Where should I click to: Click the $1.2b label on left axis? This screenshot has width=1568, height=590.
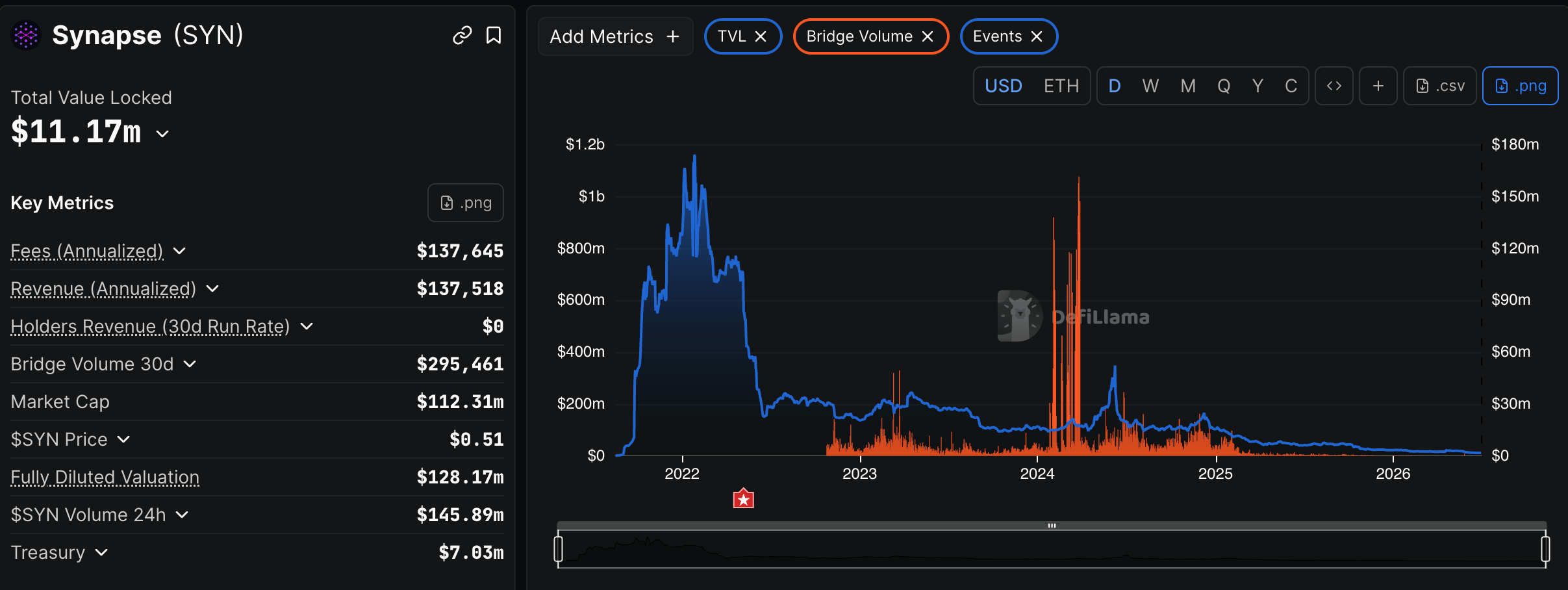(585, 144)
